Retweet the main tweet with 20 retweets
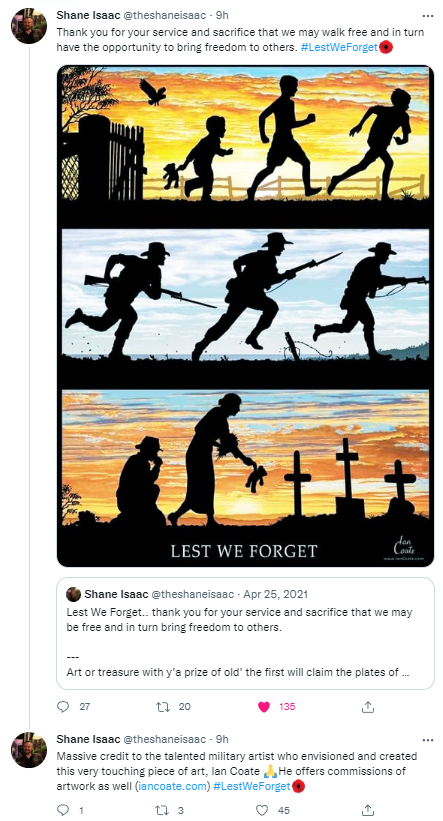443x821 pixels. [163, 707]
